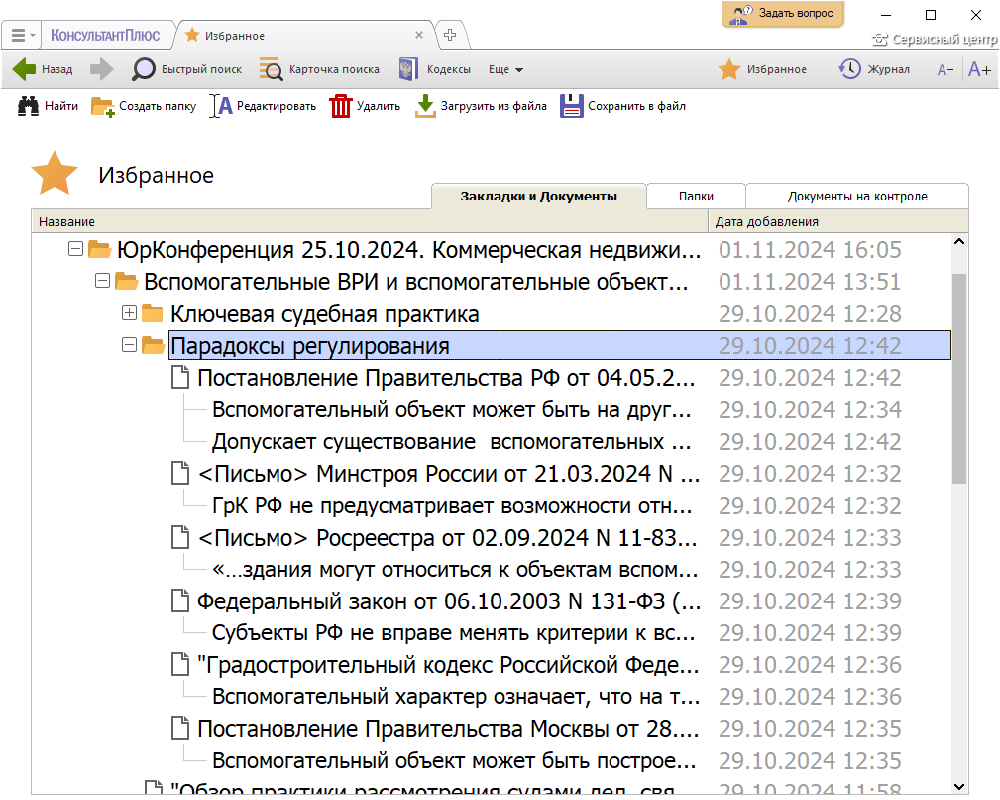Switch to the Папки tab
Image resolution: width=1000 pixels, height=800 pixels.
696,196
